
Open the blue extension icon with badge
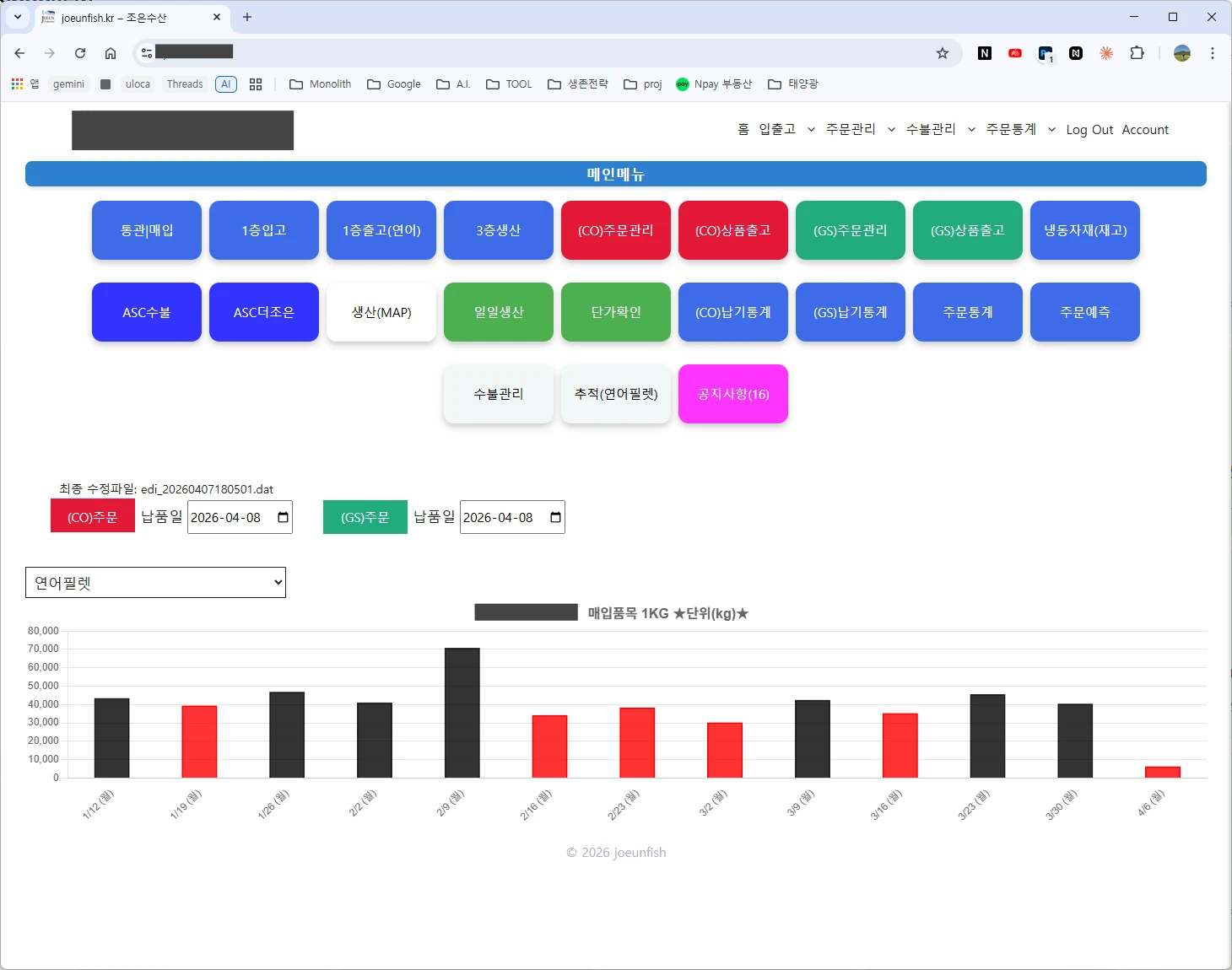coord(1046,53)
